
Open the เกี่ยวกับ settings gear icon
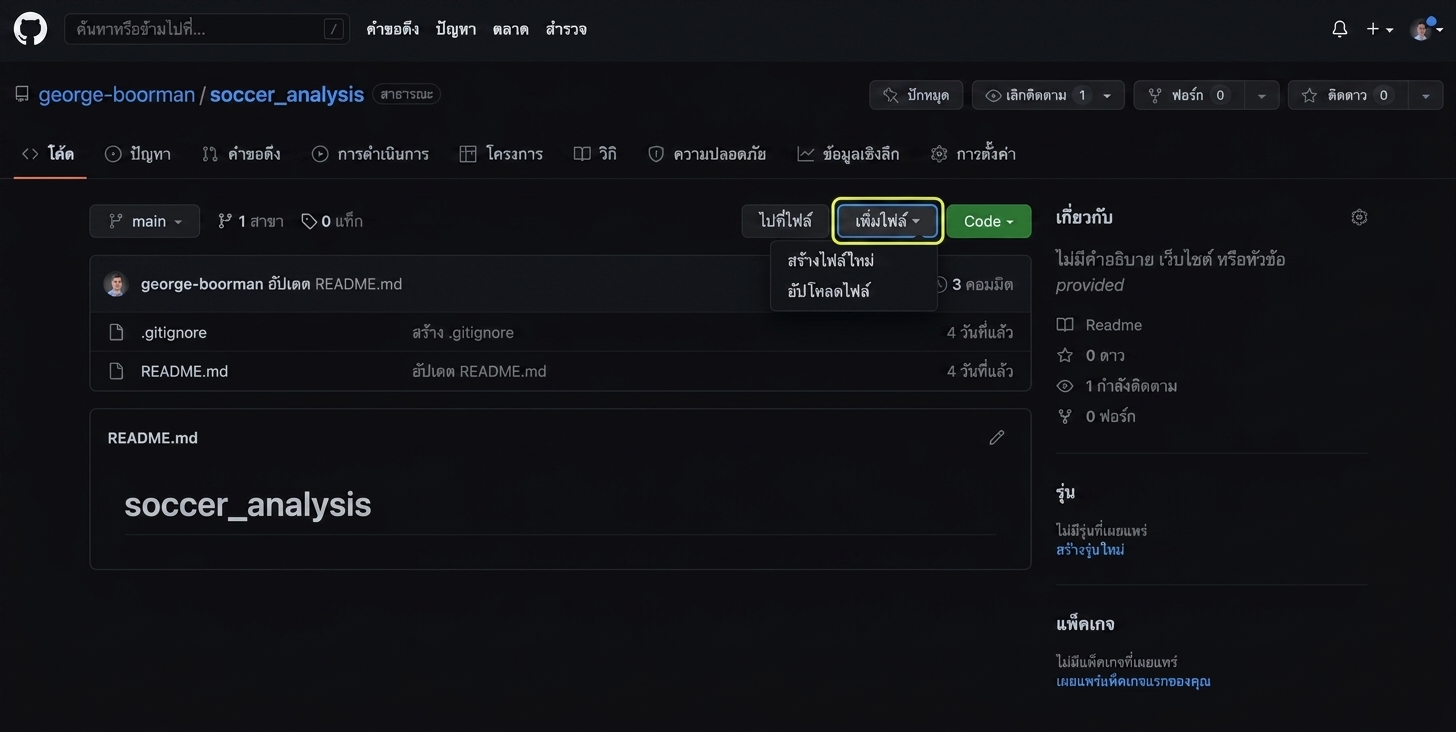[1359, 217]
